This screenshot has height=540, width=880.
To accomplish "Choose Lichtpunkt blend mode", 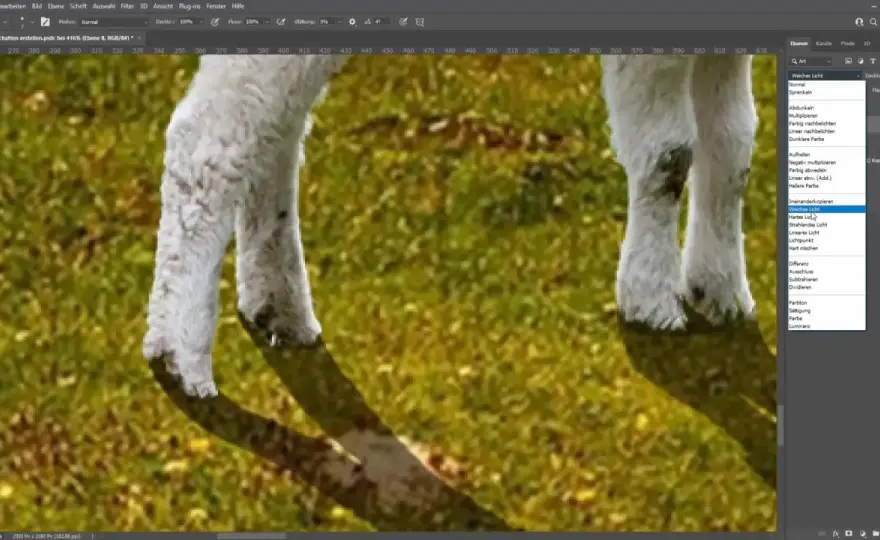I will click(x=826, y=240).
